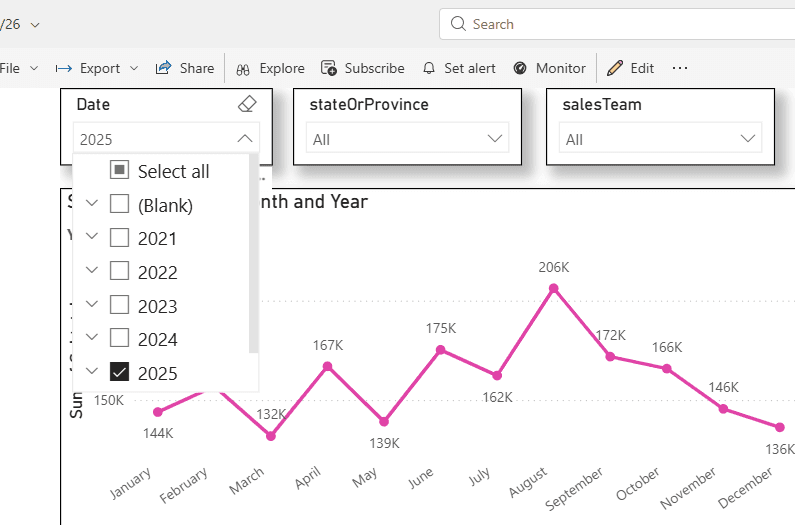Check the 2022 checkbox
Viewport: 795px width, 525px height.
119,271
